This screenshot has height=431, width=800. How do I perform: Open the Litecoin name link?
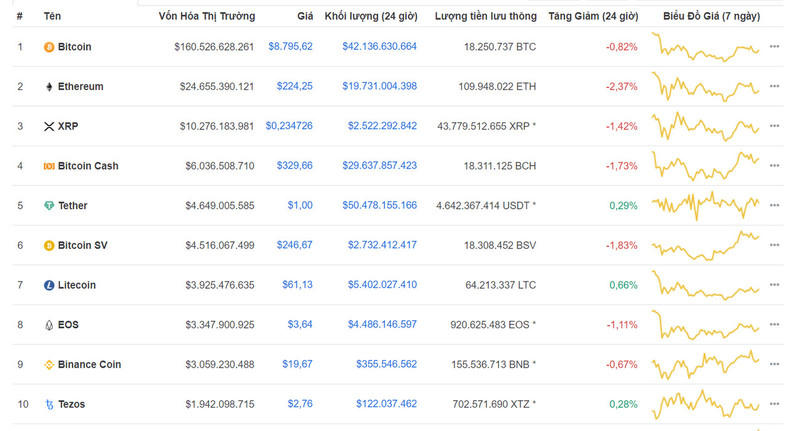point(77,286)
